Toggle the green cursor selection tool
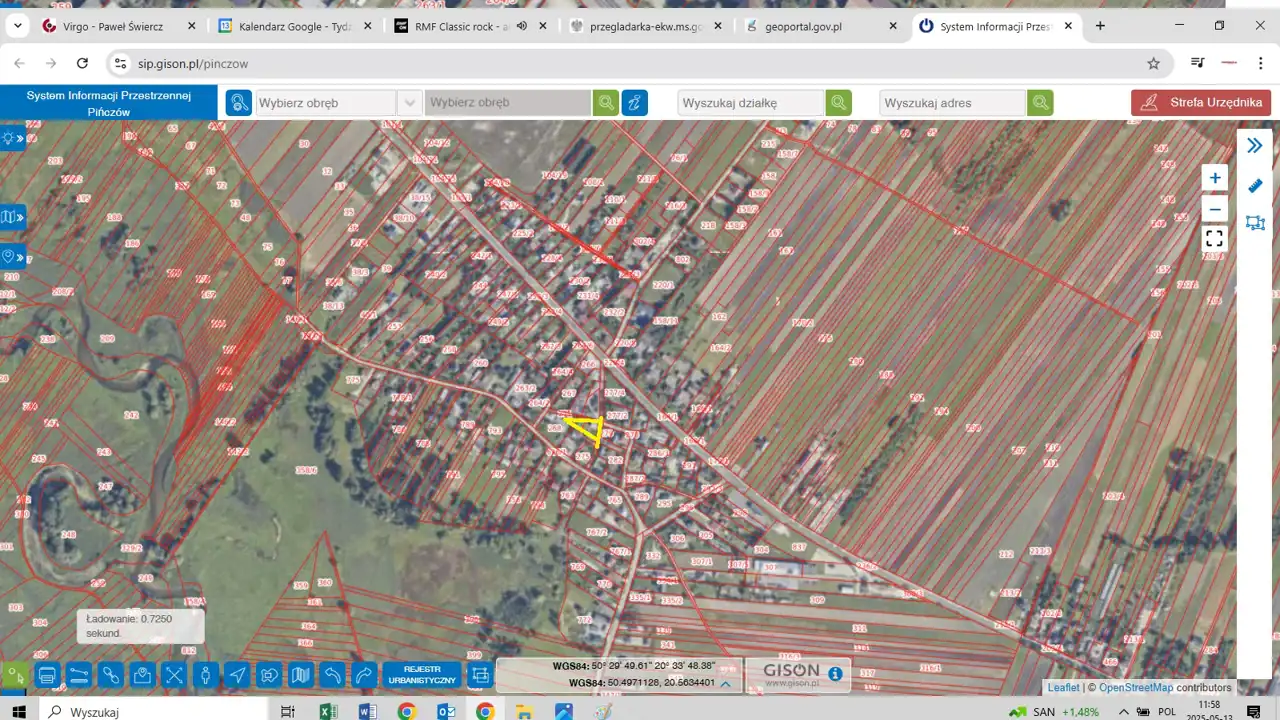Viewport: 1280px width, 720px height. pos(14,675)
